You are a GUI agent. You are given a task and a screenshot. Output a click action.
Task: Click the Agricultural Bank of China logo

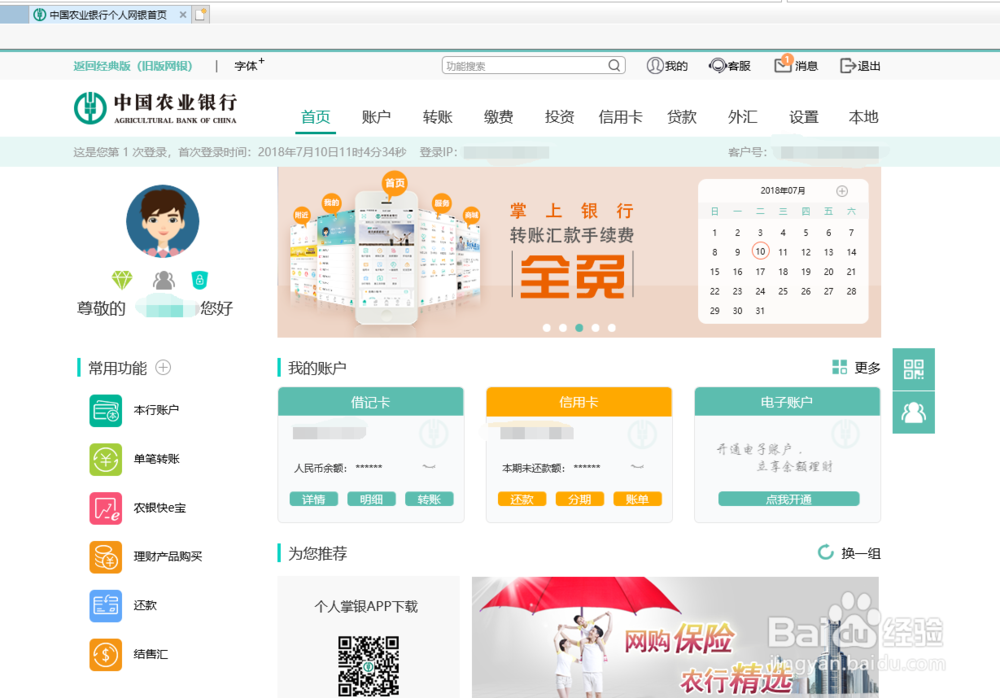pos(156,108)
